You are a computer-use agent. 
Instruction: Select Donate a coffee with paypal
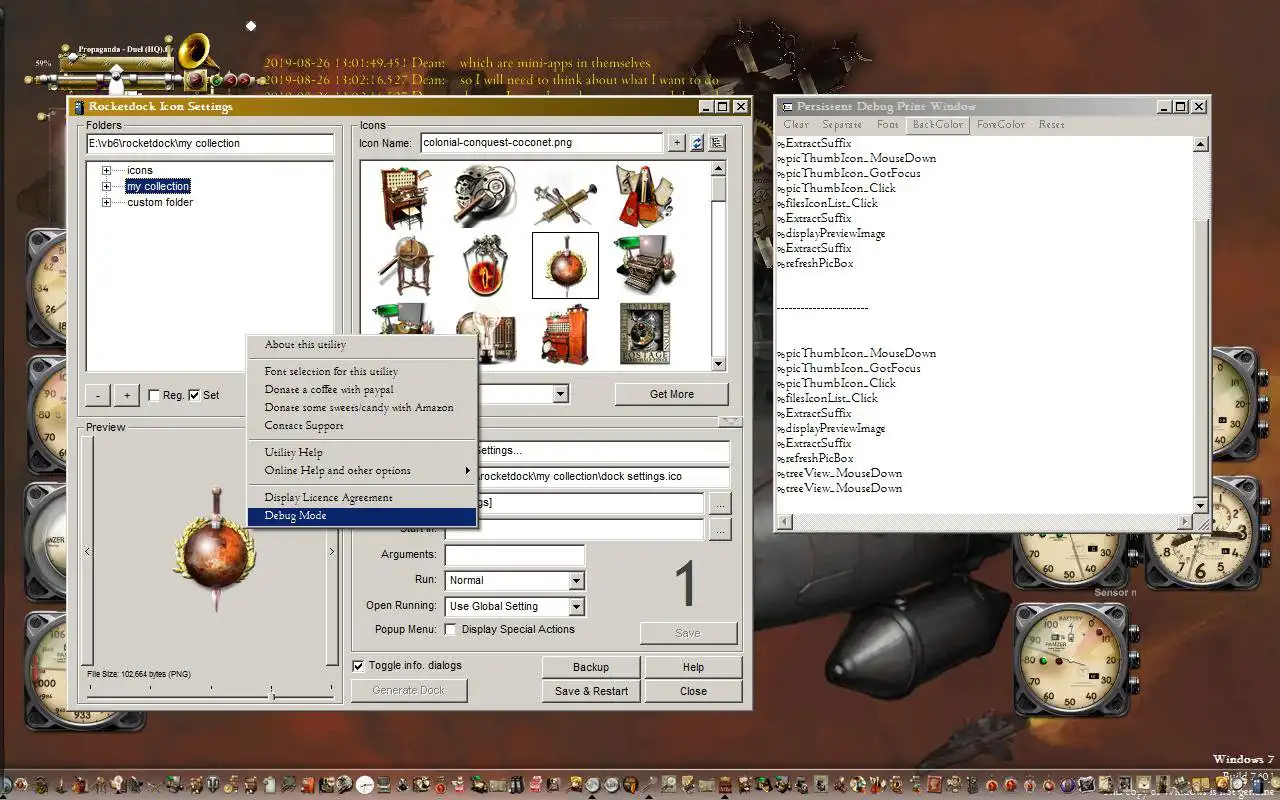362,390
